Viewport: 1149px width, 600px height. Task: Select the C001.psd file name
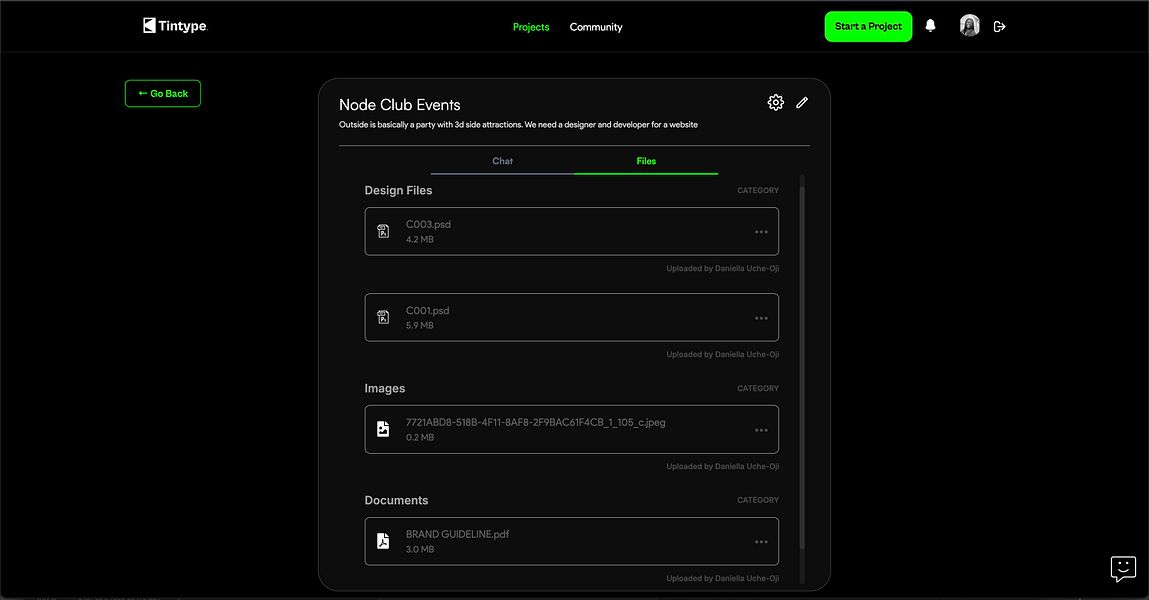click(427, 311)
